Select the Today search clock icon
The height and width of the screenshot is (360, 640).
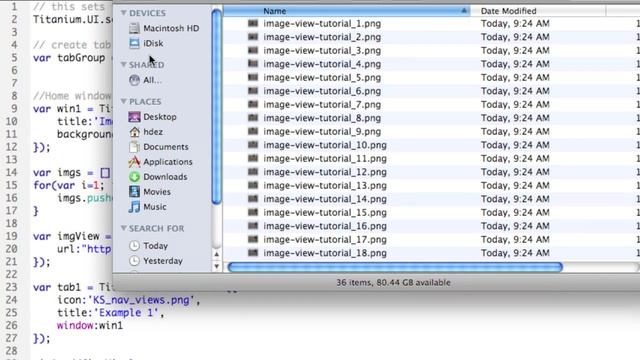(134, 246)
